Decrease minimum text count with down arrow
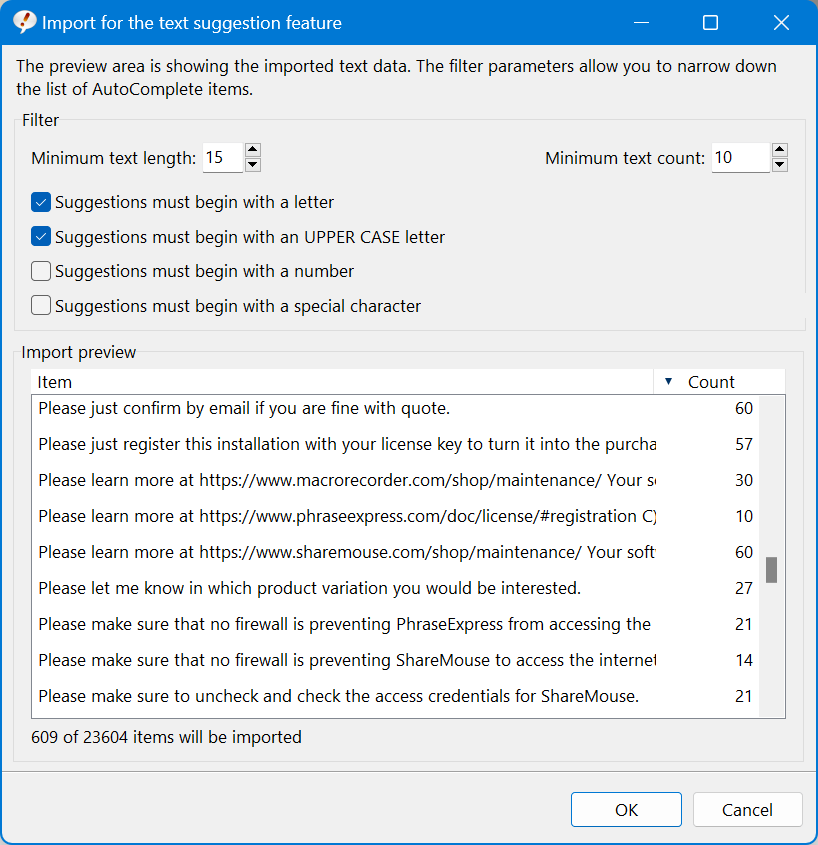 (x=780, y=165)
